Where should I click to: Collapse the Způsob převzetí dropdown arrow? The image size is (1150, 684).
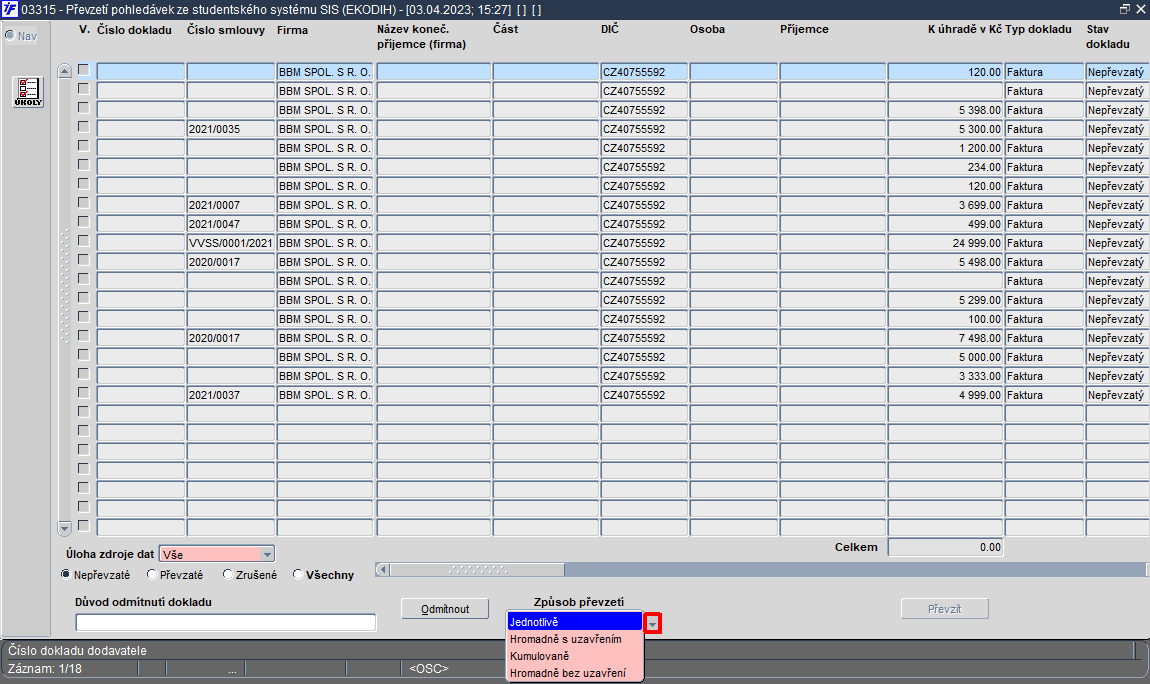(x=652, y=623)
